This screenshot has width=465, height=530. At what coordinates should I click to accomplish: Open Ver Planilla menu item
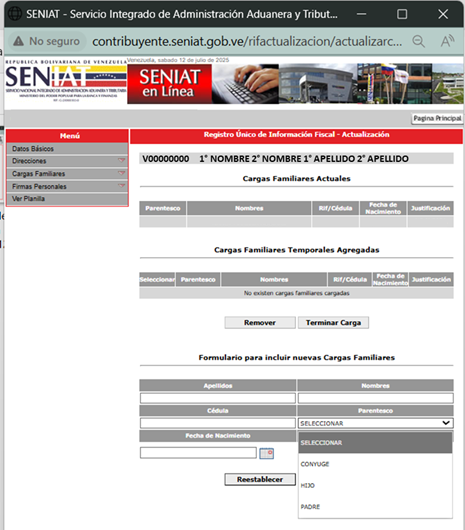pos(67,199)
